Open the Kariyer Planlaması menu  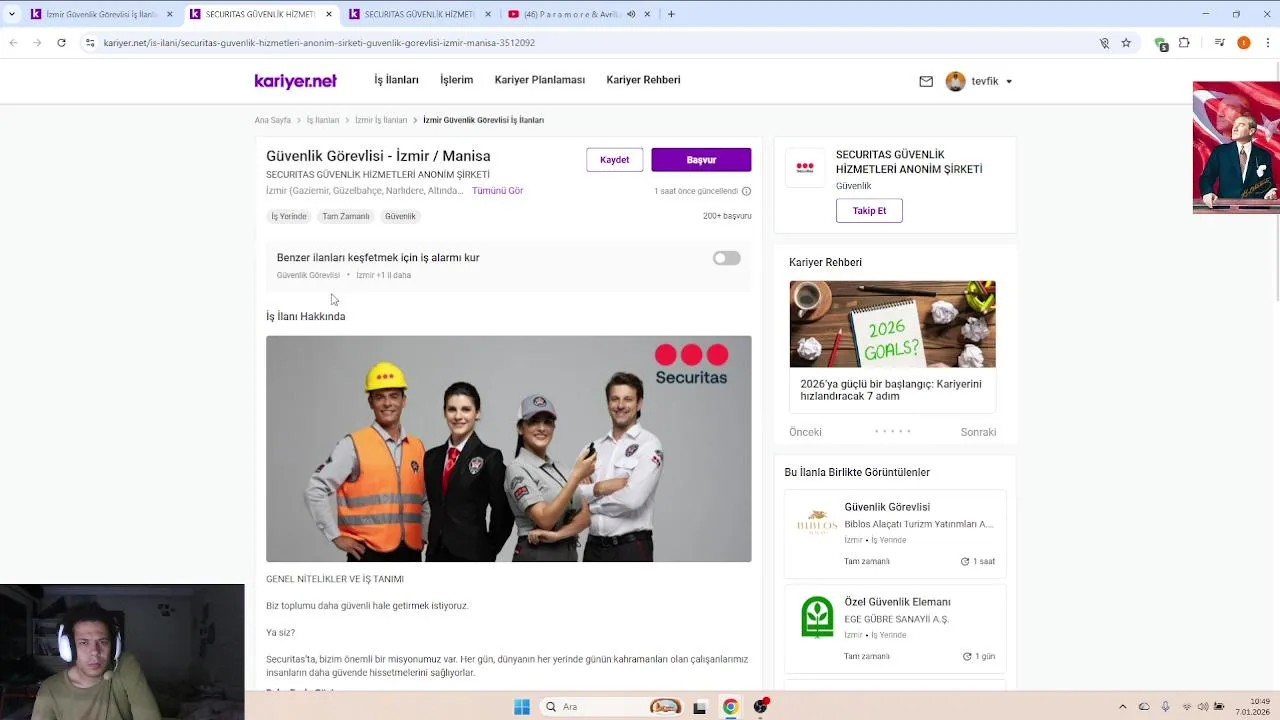(x=539, y=80)
